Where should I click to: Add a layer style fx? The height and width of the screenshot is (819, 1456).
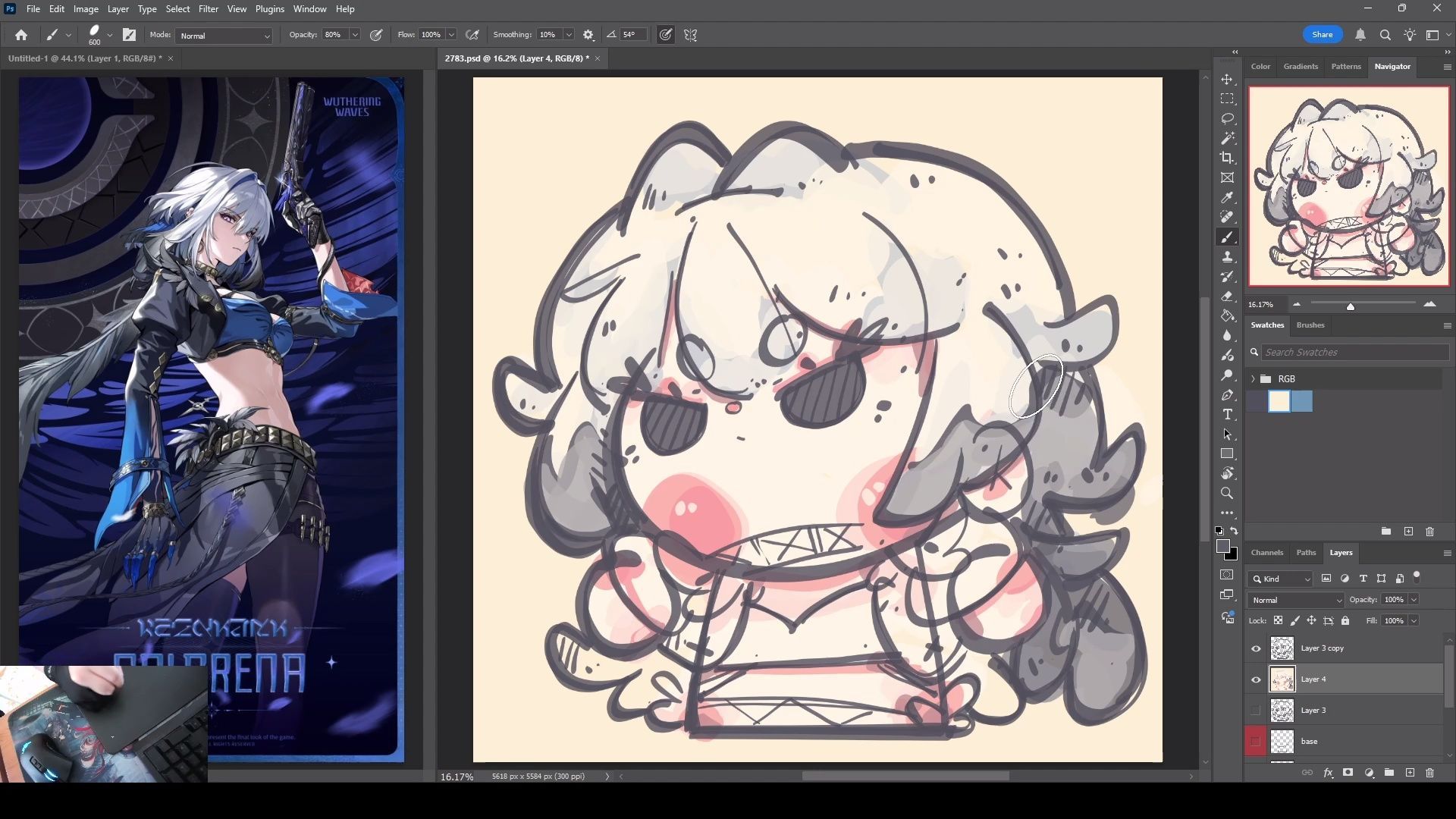(x=1328, y=773)
